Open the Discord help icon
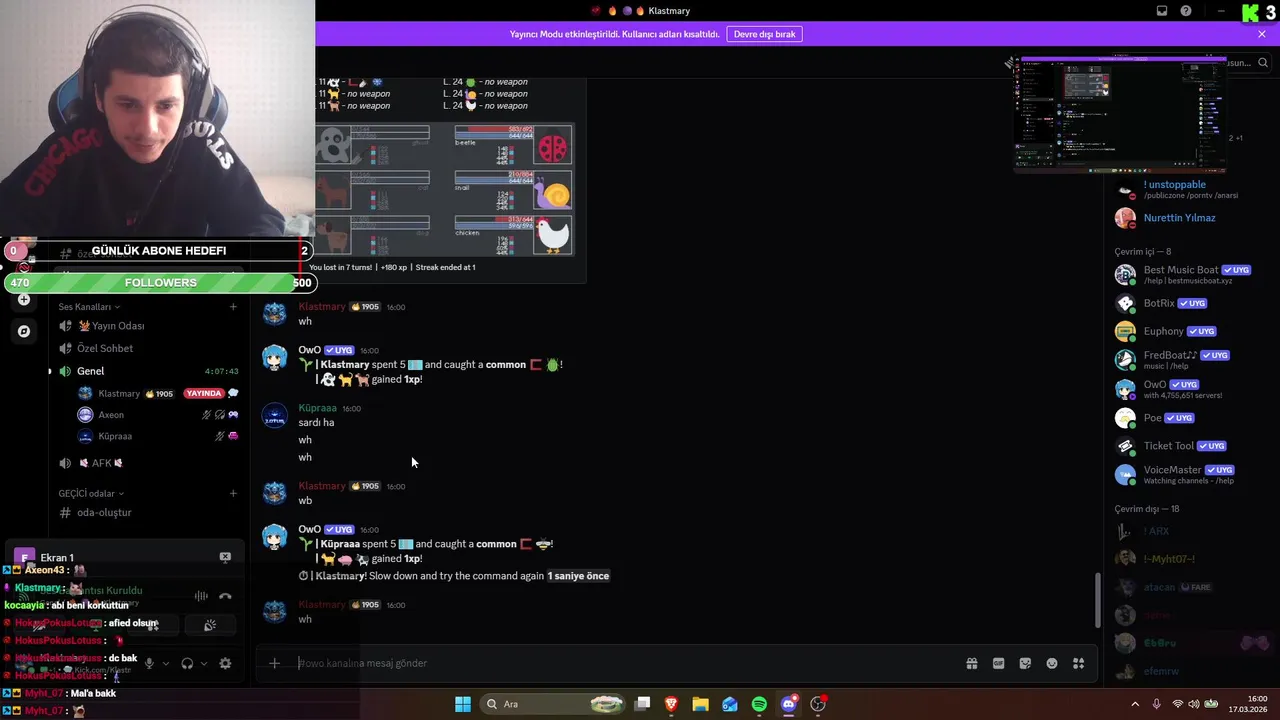Screen dimensions: 1280x720 pyautogui.click(x=1186, y=11)
